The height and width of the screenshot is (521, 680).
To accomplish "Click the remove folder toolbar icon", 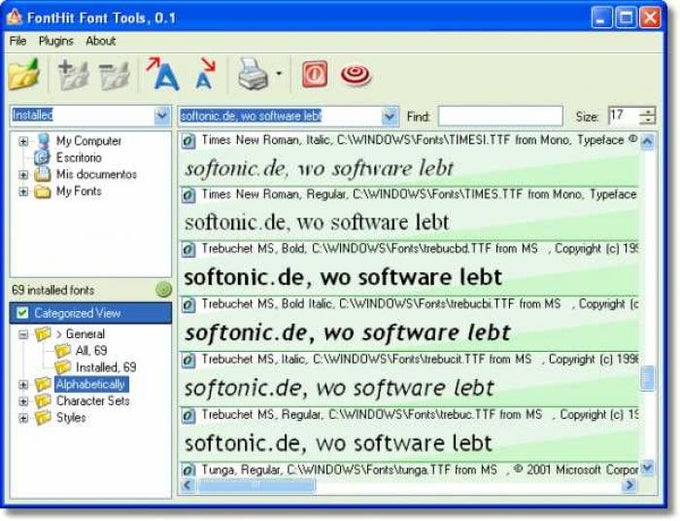I will [114, 75].
